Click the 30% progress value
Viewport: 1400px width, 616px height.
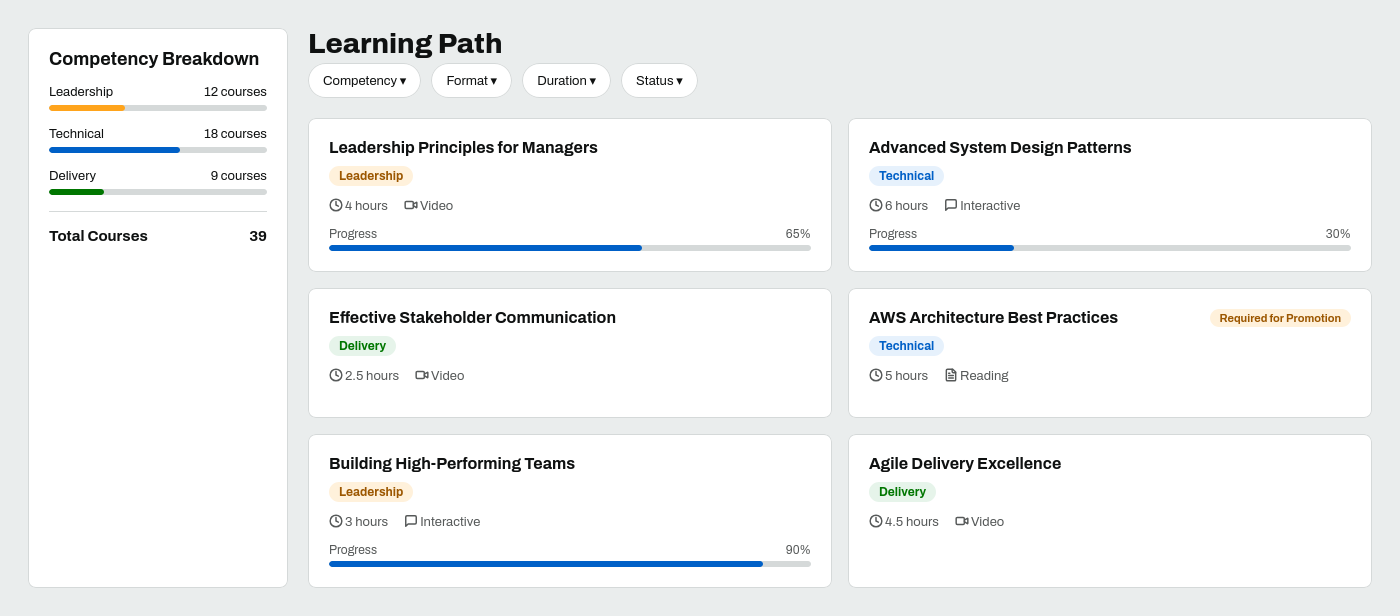tap(1338, 234)
